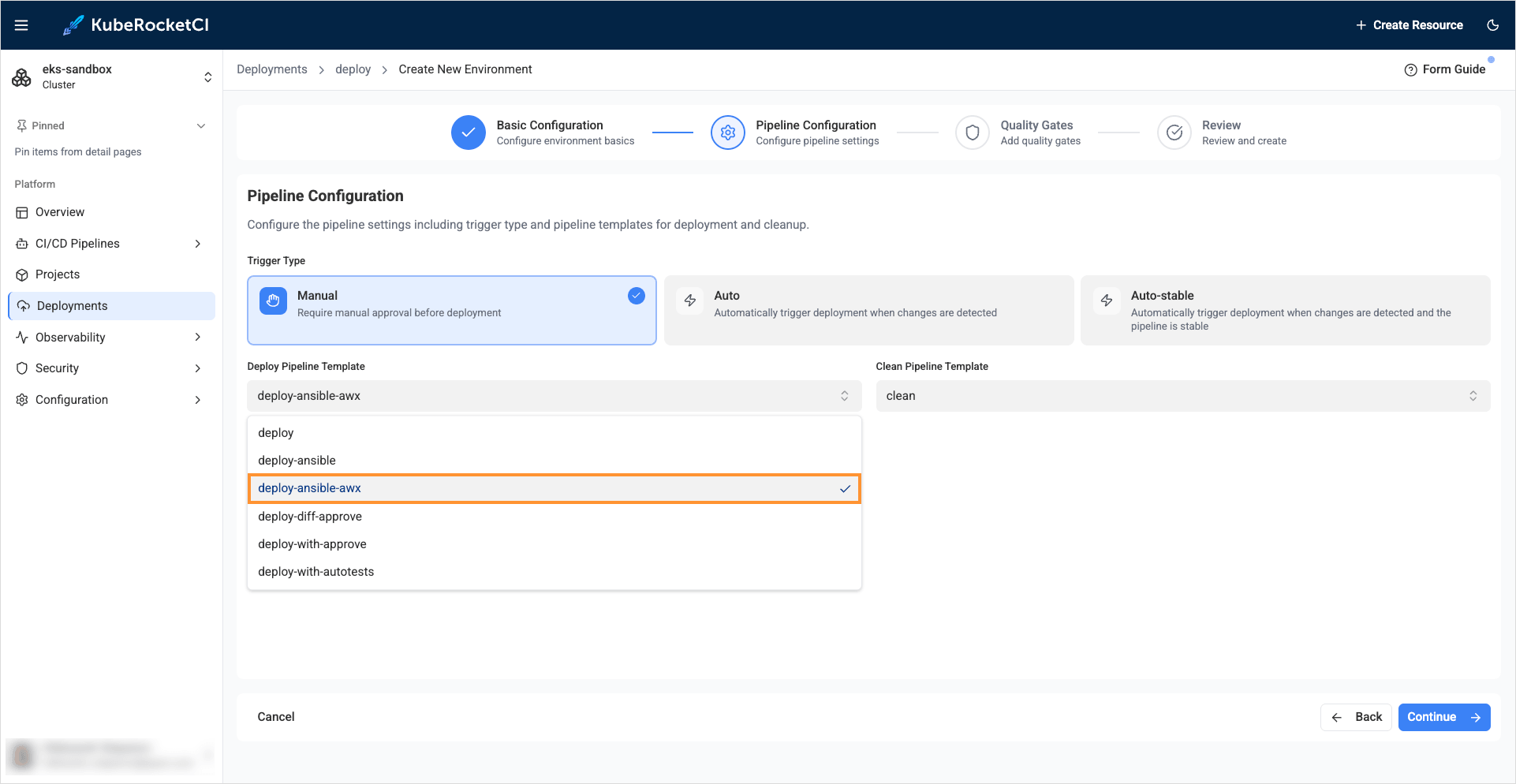The image size is (1516, 784).
Task: Select the Auto-stable trigger type card
Action: 1285,310
